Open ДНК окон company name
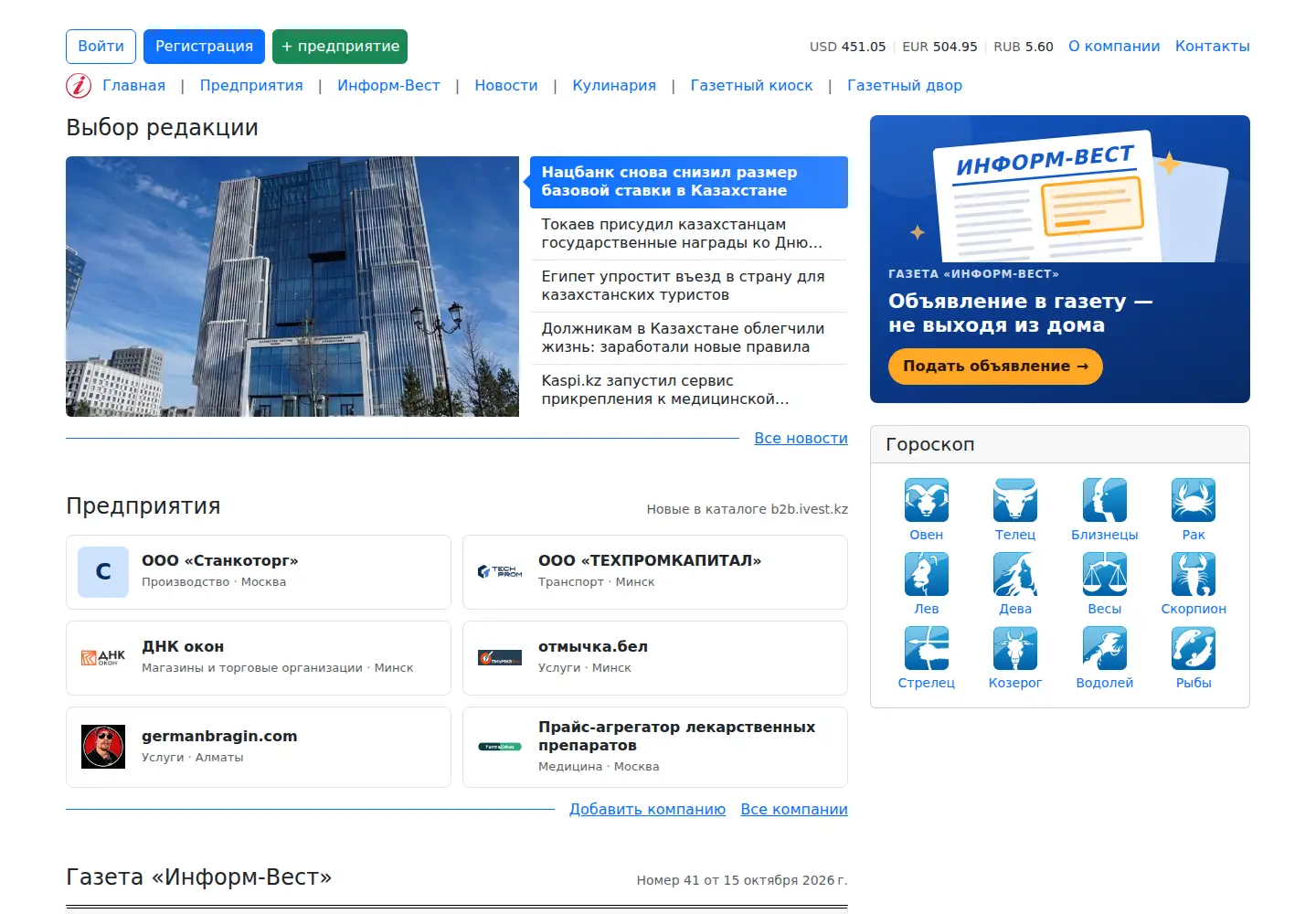This screenshot has height=914, width=1316. (x=183, y=646)
